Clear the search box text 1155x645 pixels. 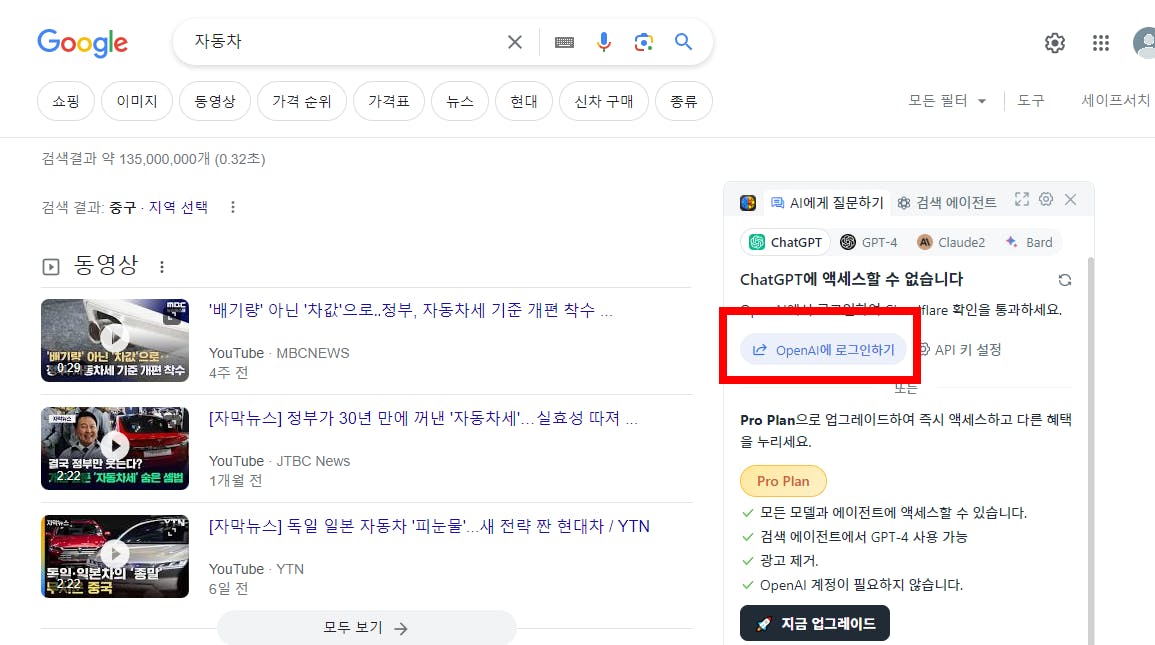click(515, 42)
